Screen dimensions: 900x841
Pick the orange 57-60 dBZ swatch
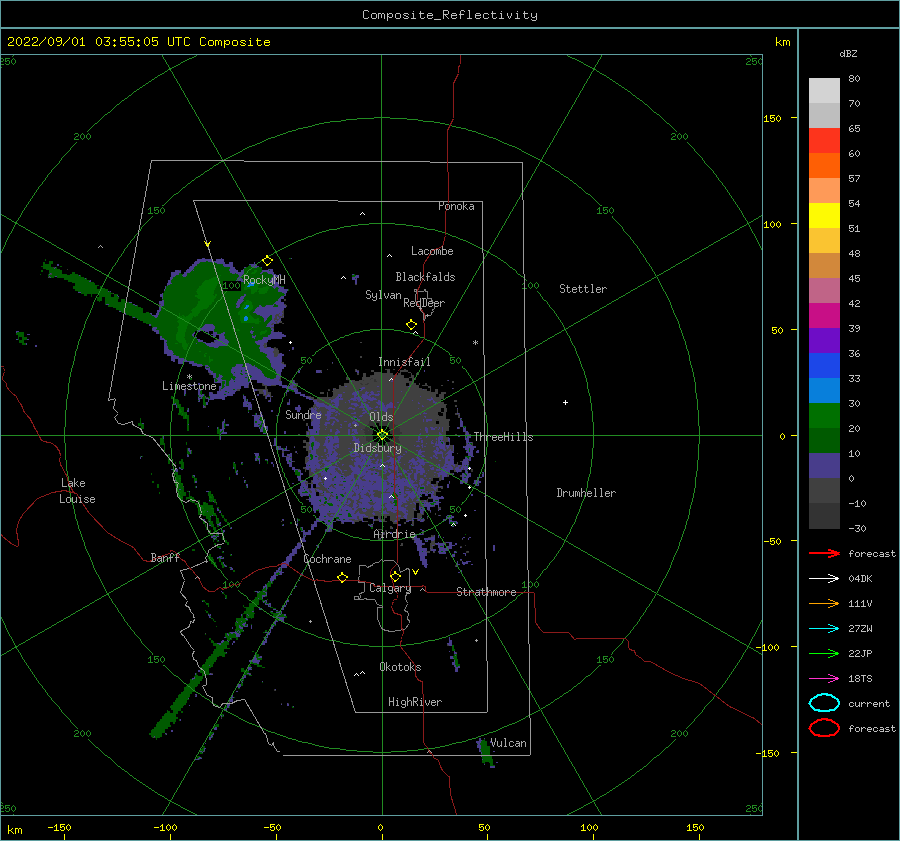tap(824, 166)
